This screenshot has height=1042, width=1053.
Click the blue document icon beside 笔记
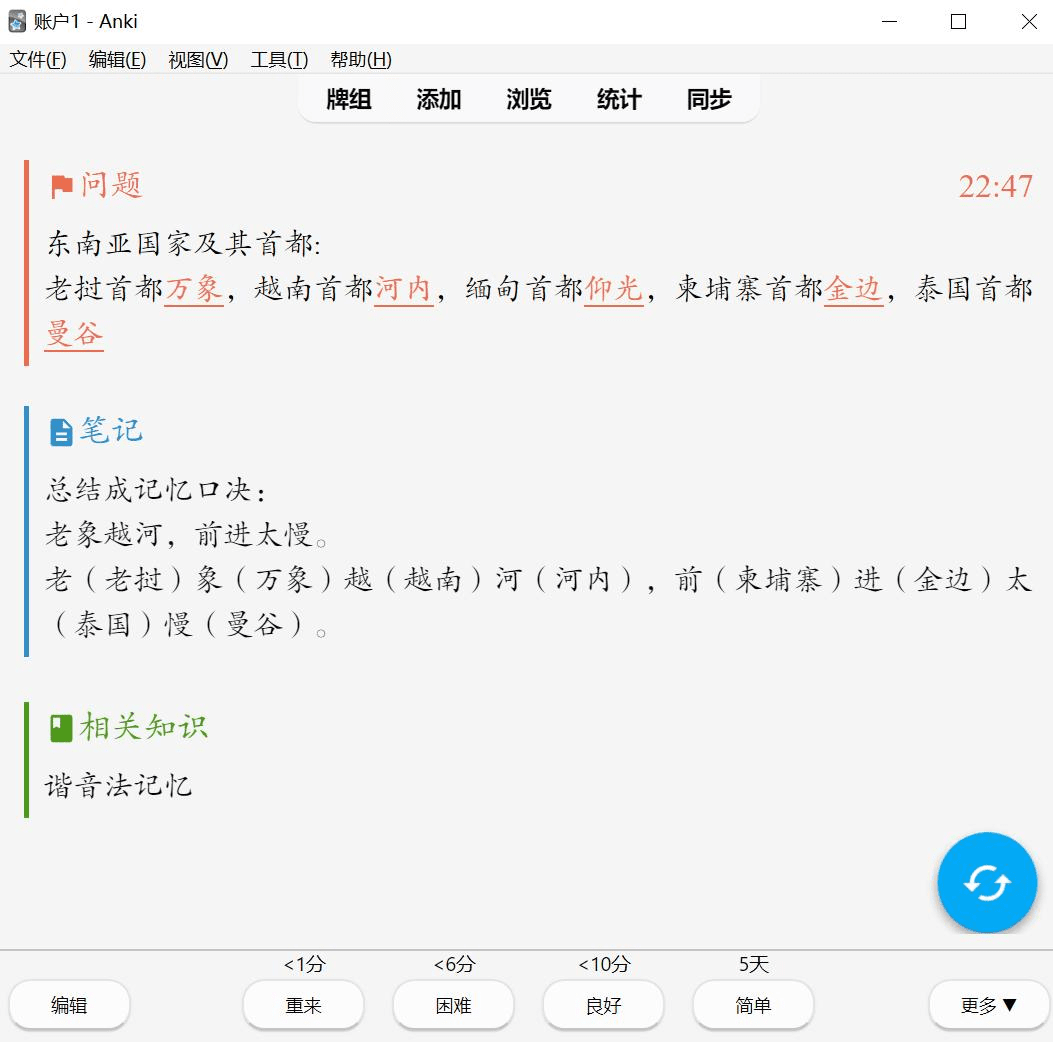(61, 432)
